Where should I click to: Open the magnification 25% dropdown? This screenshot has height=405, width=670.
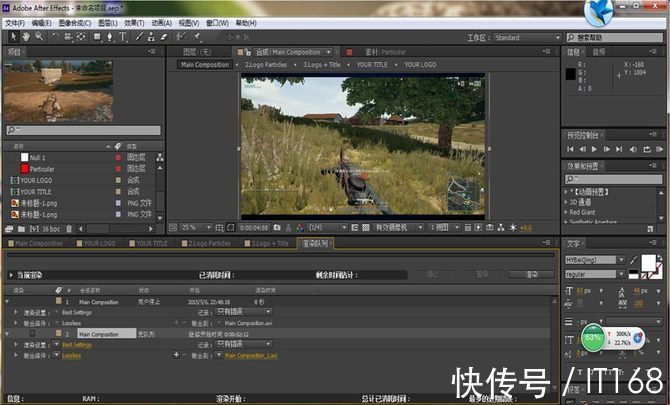[196, 228]
